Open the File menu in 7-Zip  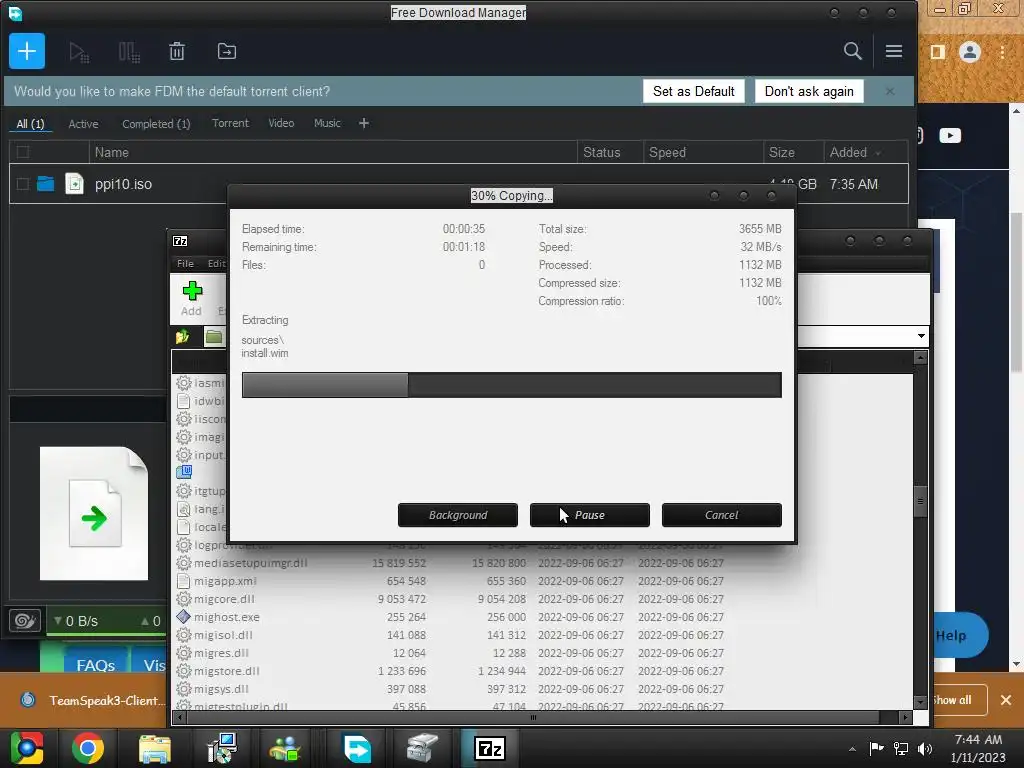[185, 263]
